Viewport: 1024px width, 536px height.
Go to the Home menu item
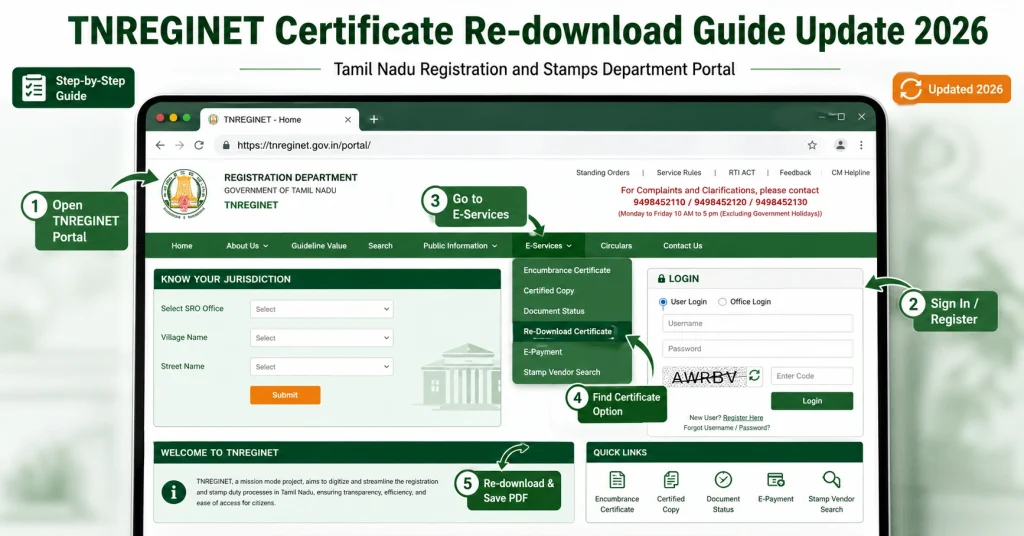(182, 245)
